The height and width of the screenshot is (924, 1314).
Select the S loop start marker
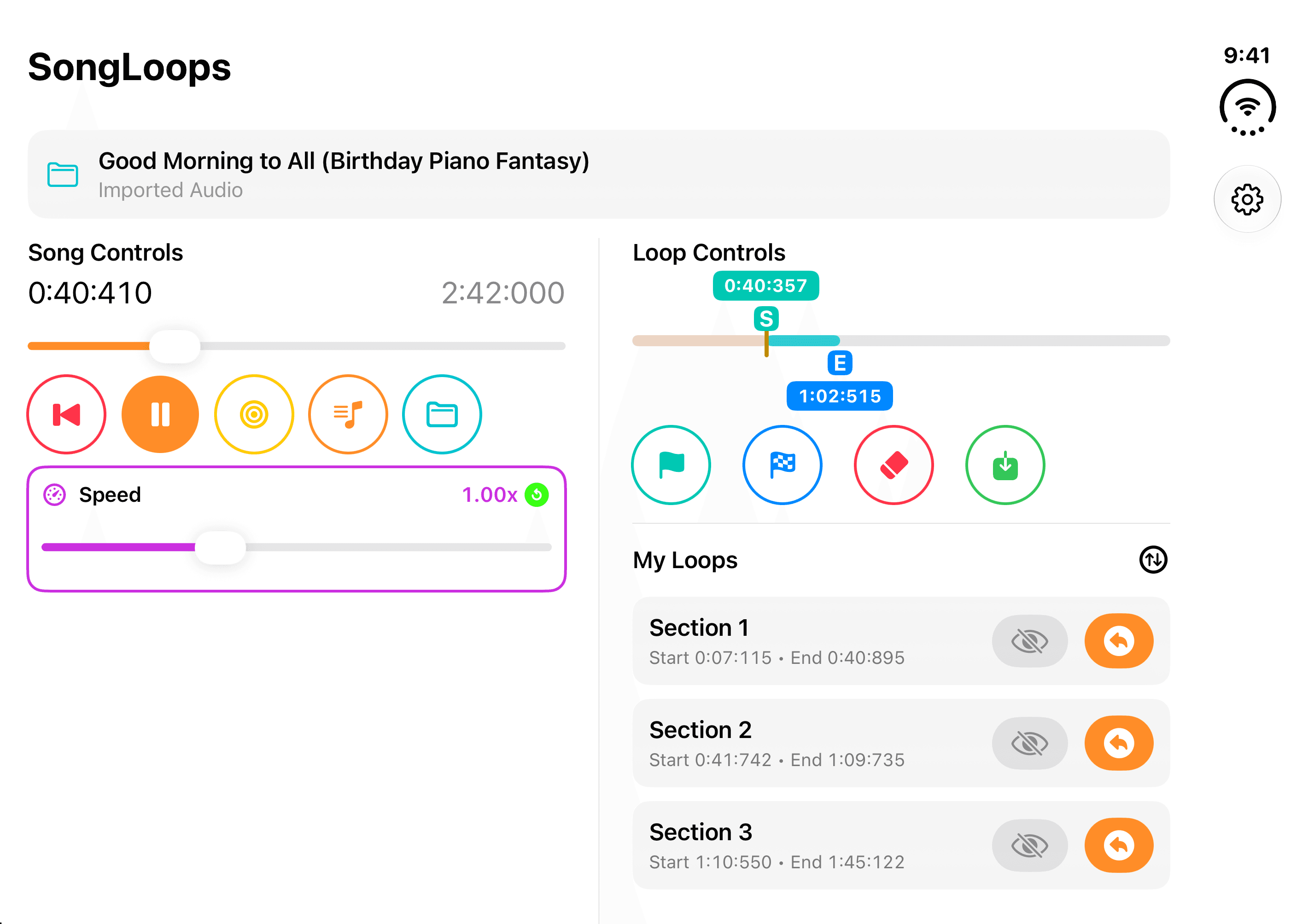[x=766, y=319]
